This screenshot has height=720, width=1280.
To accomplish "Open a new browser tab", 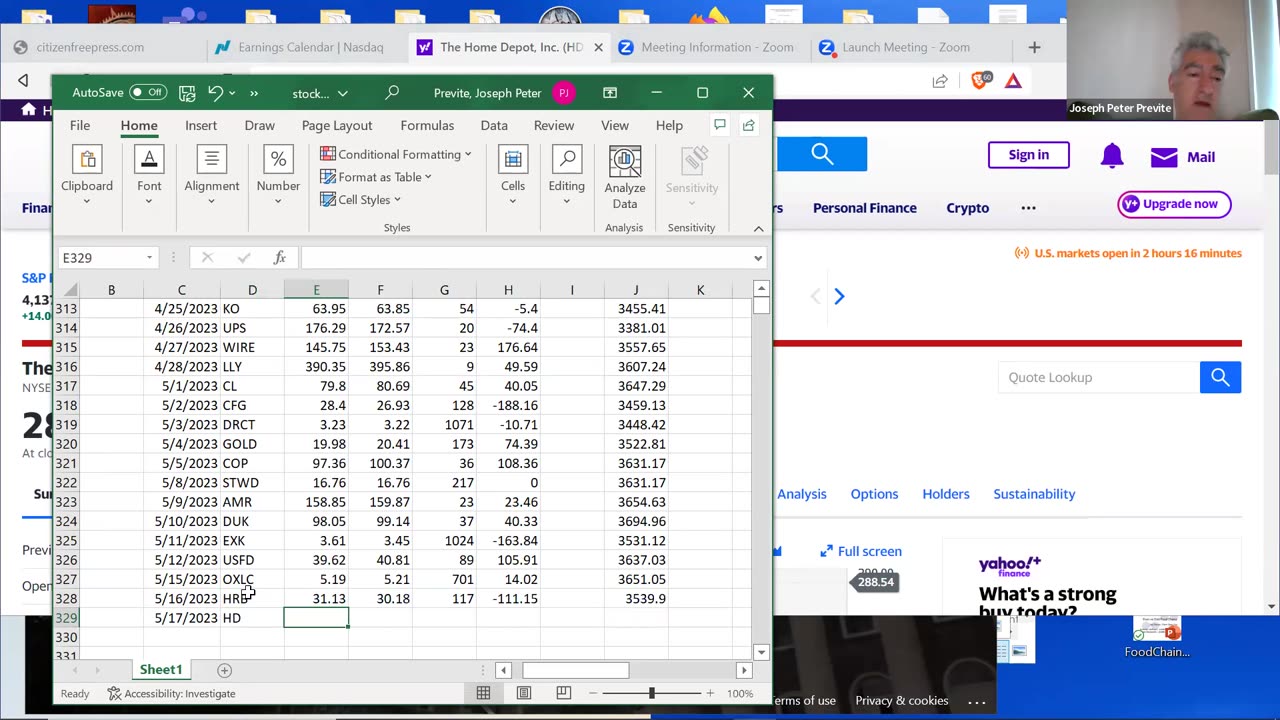I will [1035, 47].
